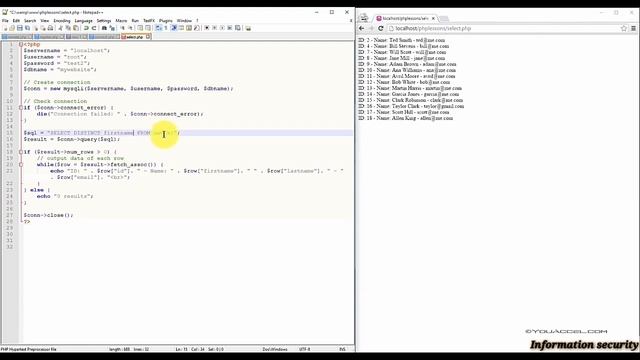Click the Play recorded macro icon
The width and height of the screenshot is (640, 360).
[222, 28]
